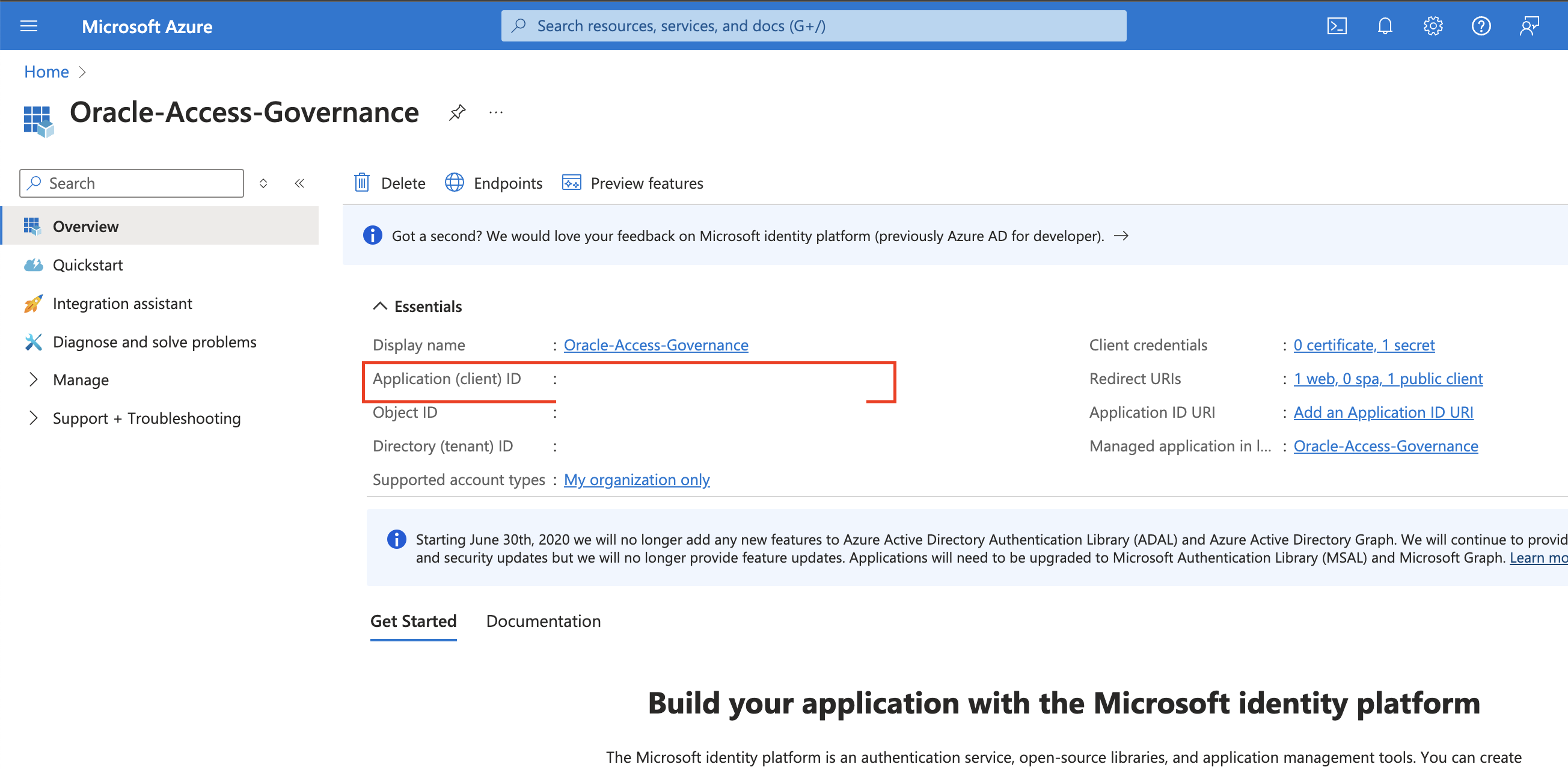The height and width of the screenshot is (770, 1568).
Task: Expand the Manage section
Action: (x=33, y=380)
